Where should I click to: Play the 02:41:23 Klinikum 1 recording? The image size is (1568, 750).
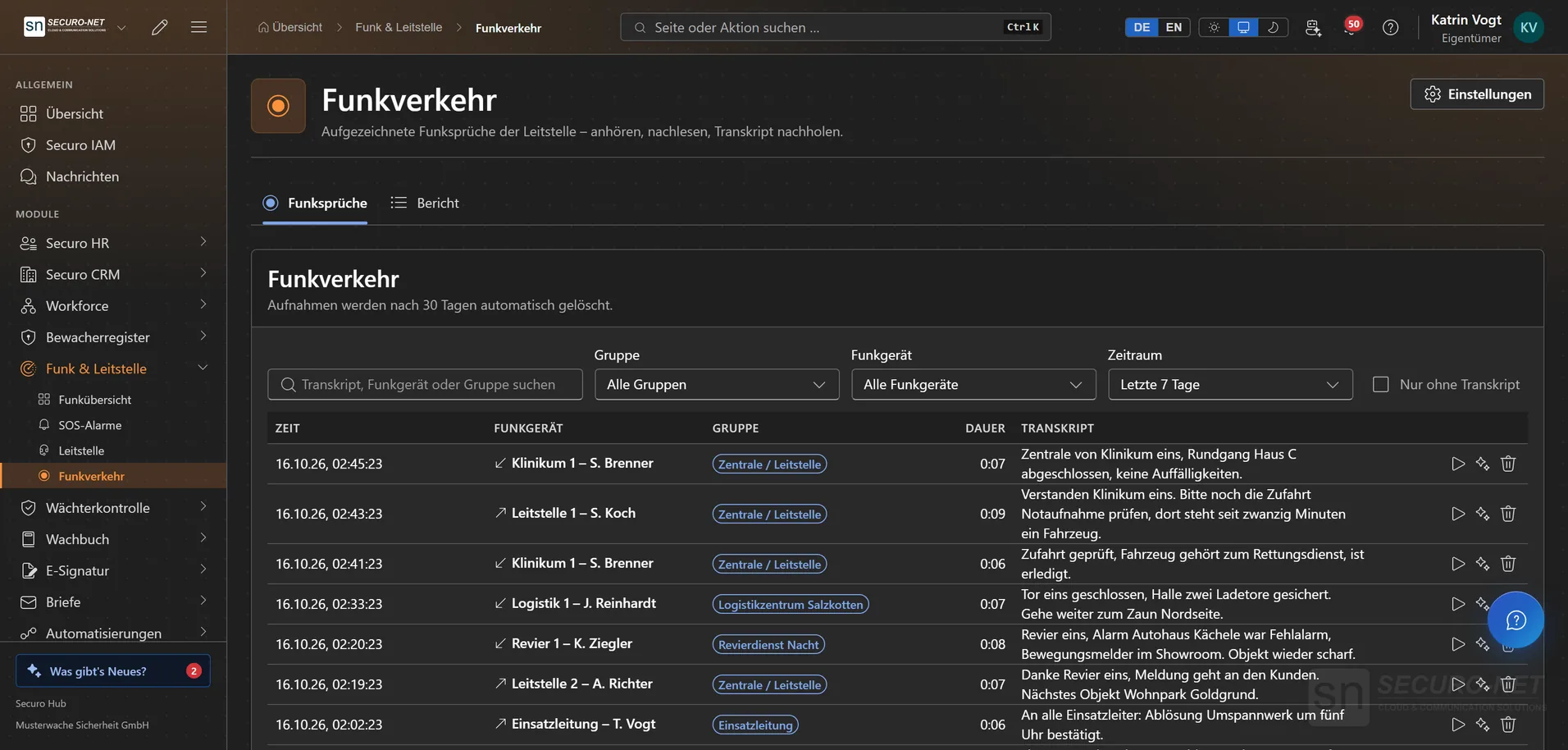click(1457, 564)
